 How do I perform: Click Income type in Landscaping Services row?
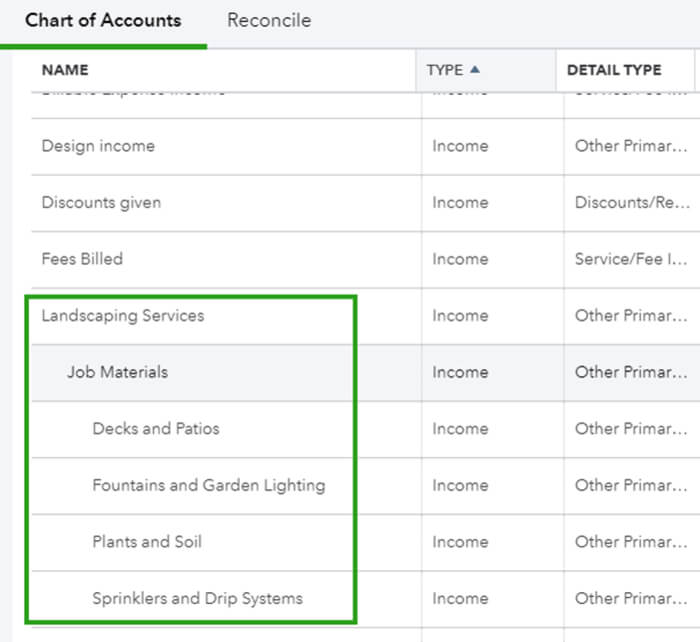(x=460, y=316)
